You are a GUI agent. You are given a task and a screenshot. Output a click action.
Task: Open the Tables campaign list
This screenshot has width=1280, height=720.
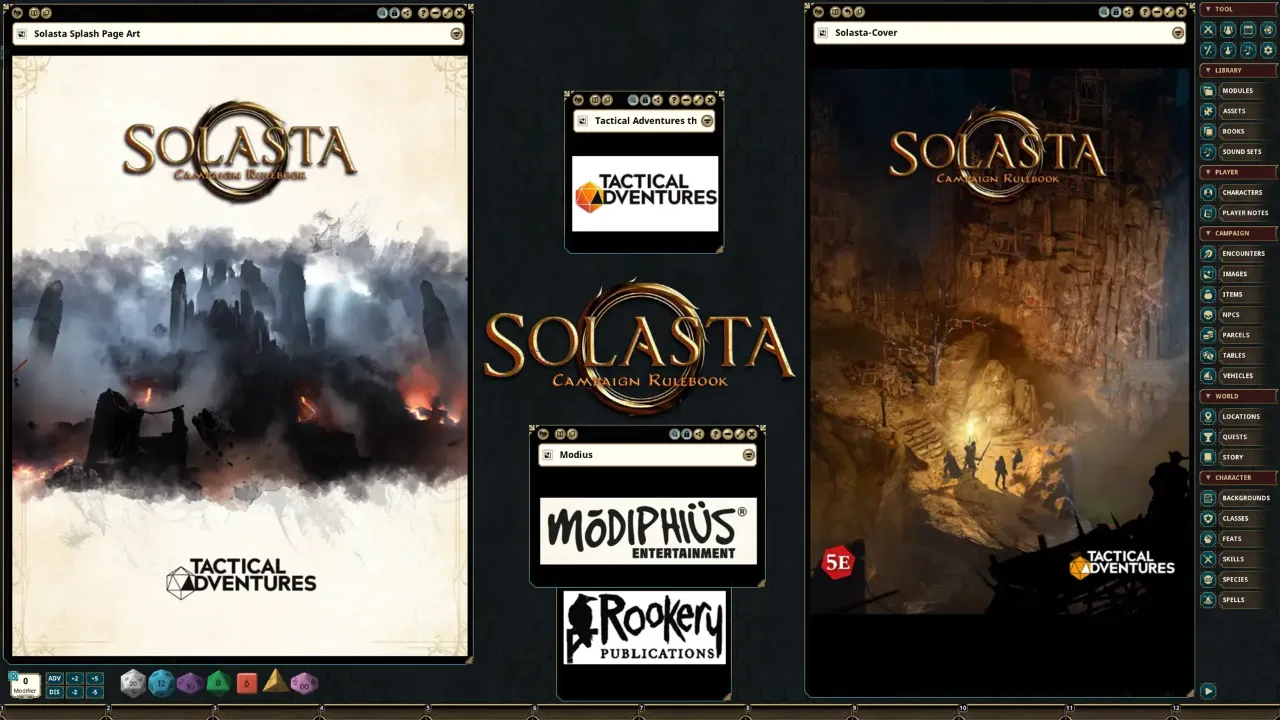[x=1238, y=356]
